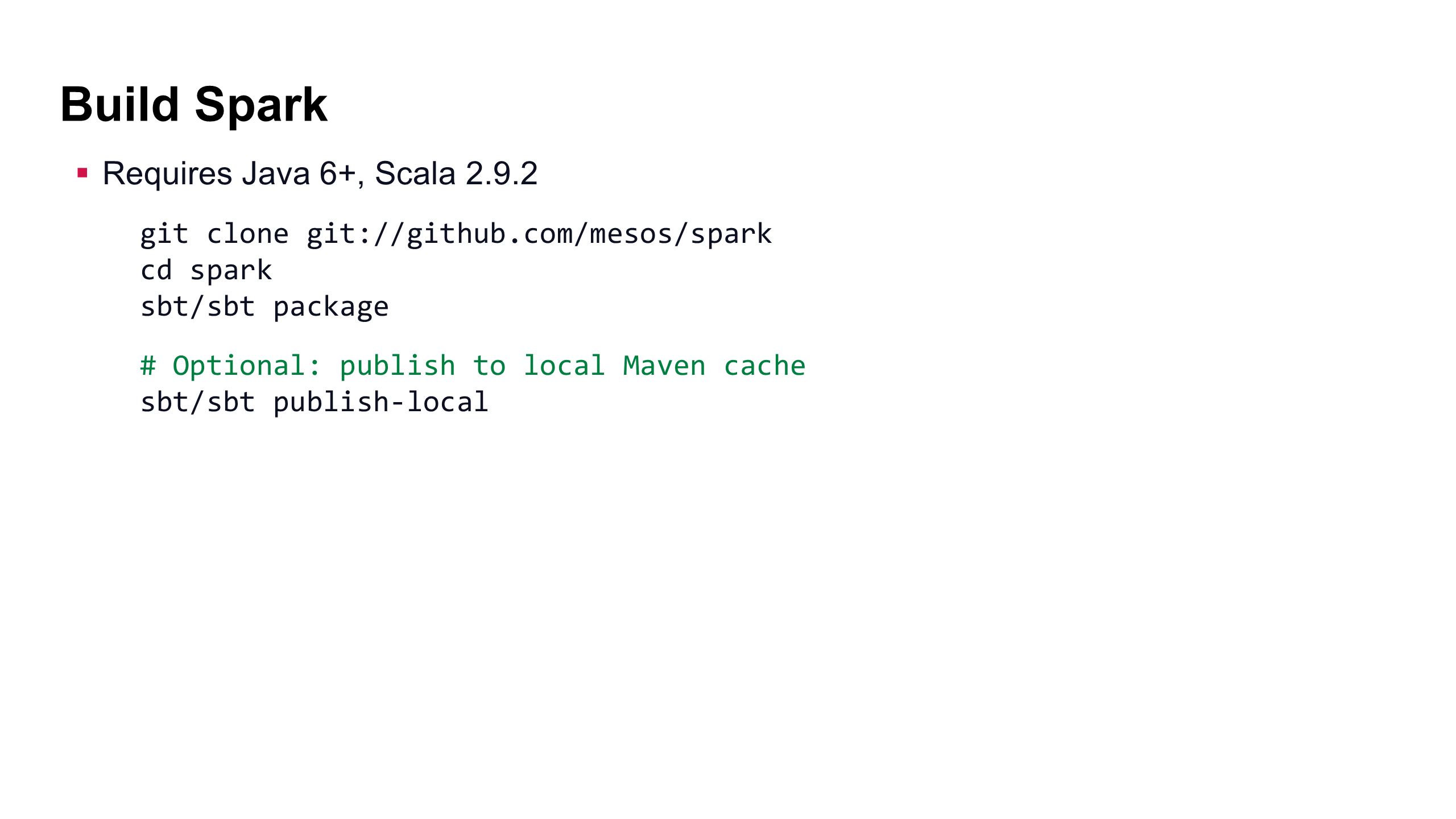Click the word local in green comment

(564, 366)
